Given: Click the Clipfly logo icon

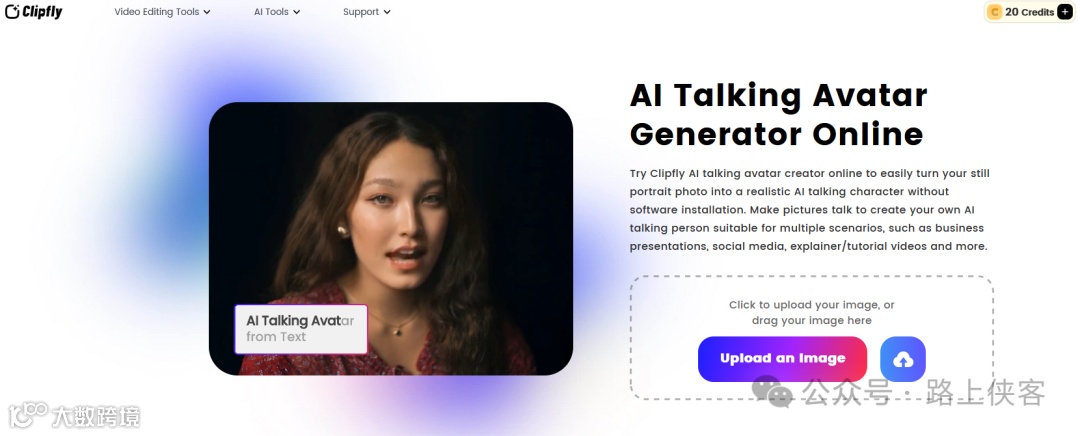Looking at the screenshot, I should tap(12, 12).
